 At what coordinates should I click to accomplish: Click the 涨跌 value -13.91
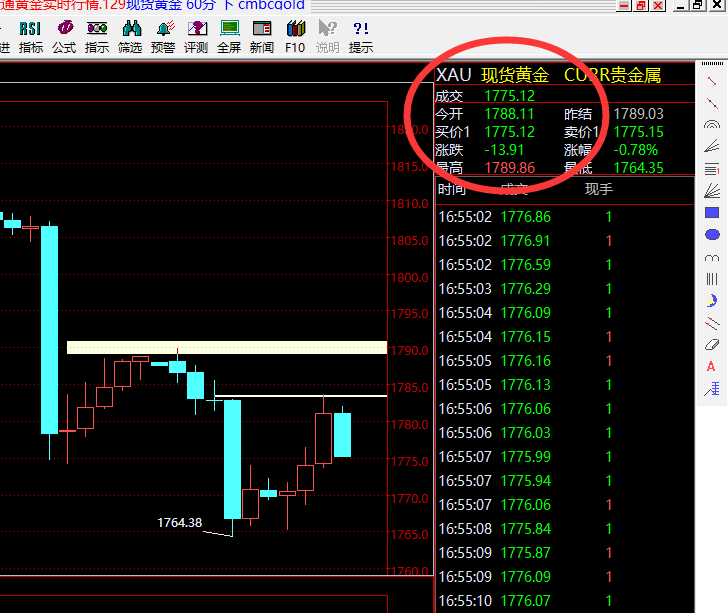(x=504, y=150)
